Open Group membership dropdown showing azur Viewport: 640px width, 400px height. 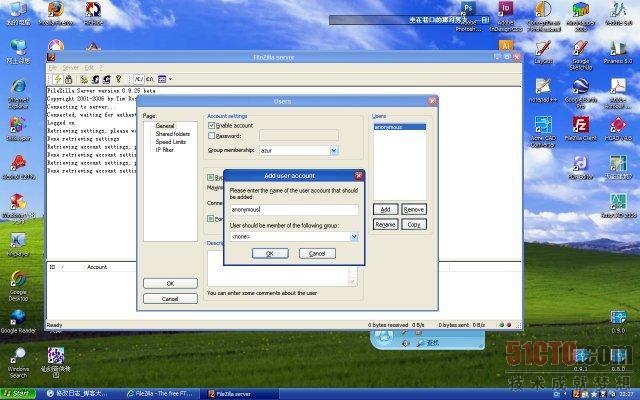pyautogui.click(x=333, y=151)
